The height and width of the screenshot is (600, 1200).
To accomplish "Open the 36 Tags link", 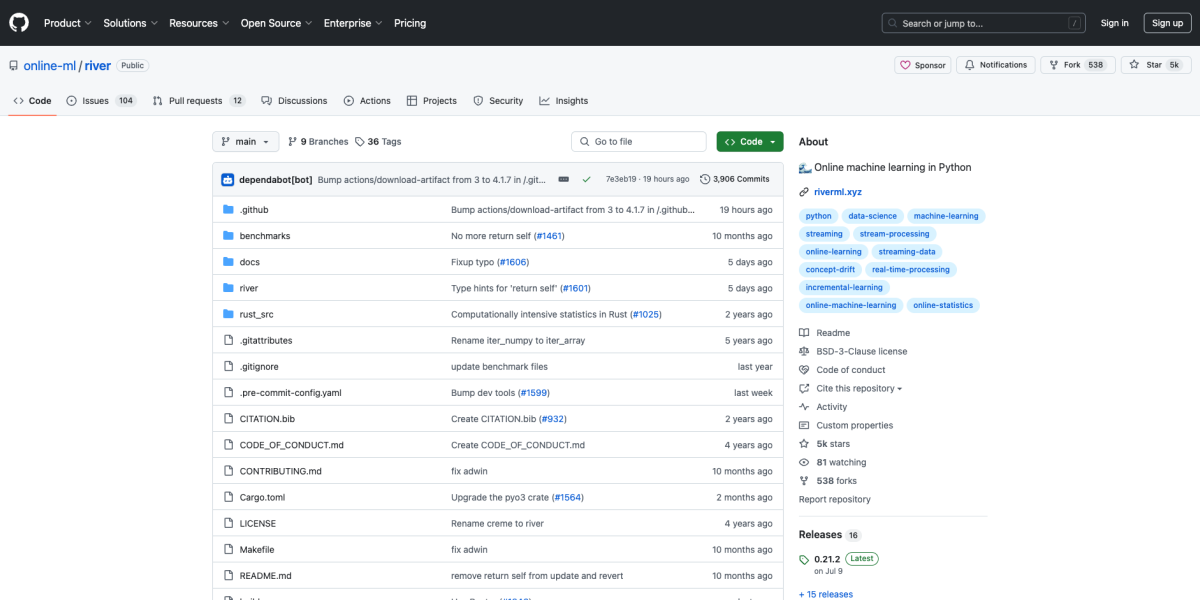I will (378, 142).
